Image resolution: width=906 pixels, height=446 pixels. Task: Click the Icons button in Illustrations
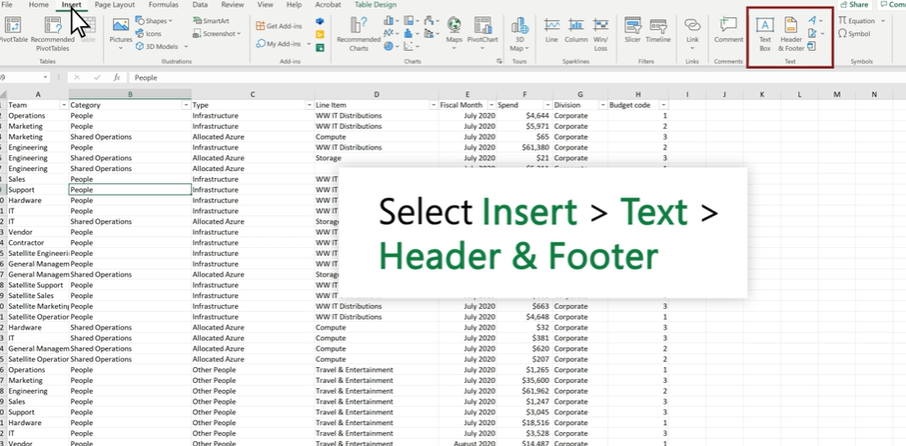[148, 34]
